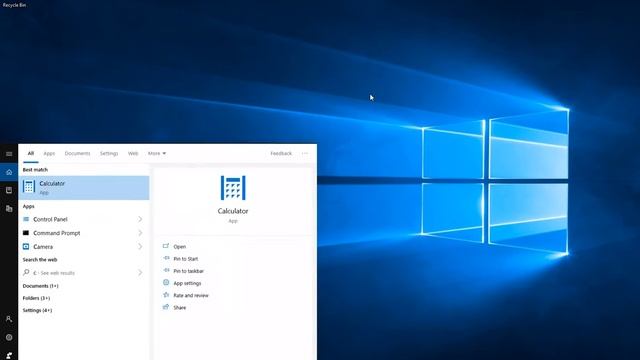Switch to the Apps filter tab
Image resolution: width=640 pixels, height=360 pixels.
(x=49, y=153)
